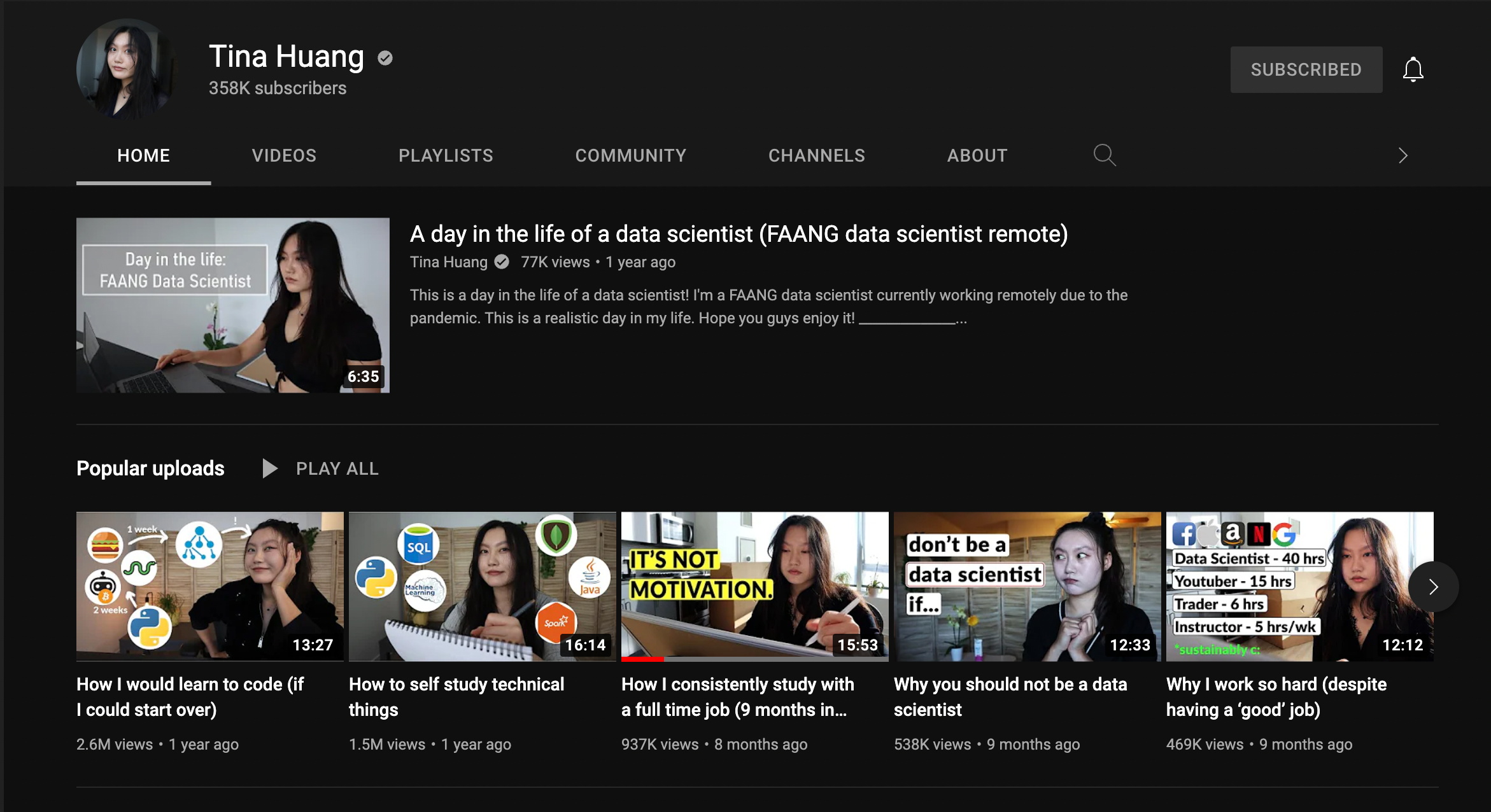This screenshot has width=1491, height=812.
Task: Click the notification bell icon
Action: click(x=1413, y=69)
